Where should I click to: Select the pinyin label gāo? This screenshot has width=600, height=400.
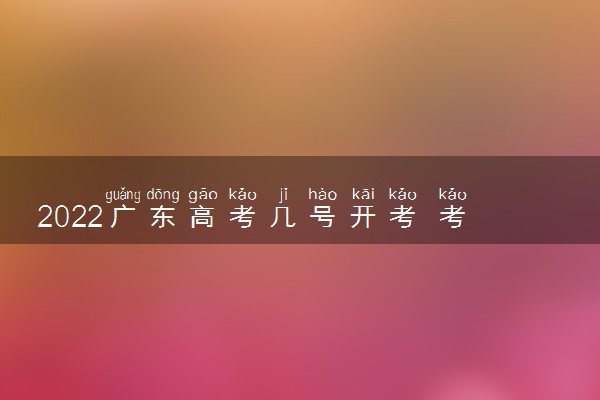(203, 195)
